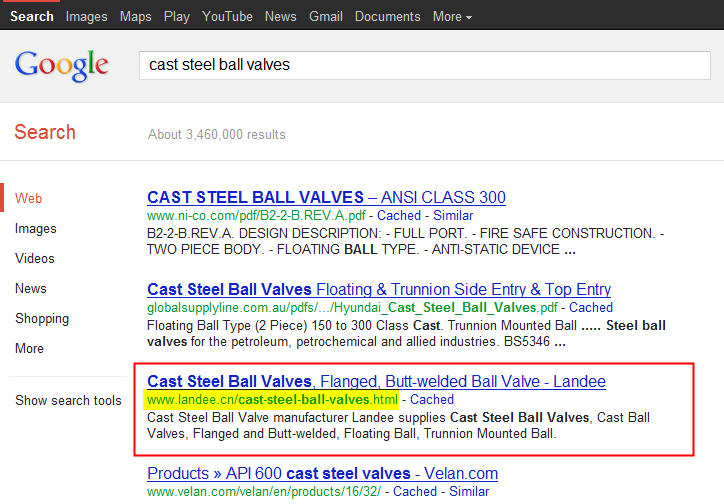Open YouTube from the top bar
The width and height of the screenshot is (724, 504).
pos(227,17)
